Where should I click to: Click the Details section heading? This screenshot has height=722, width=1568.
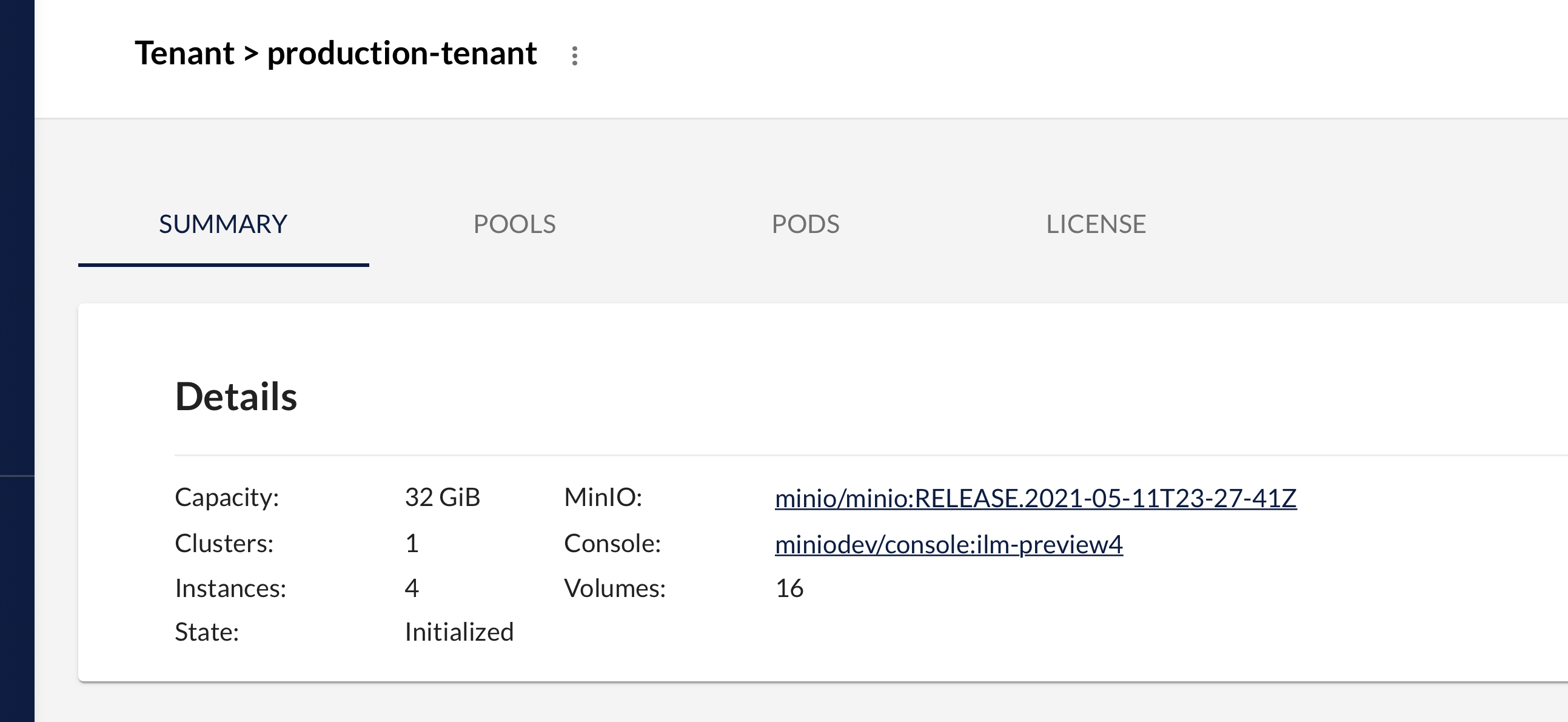click(x=236, y=397)
